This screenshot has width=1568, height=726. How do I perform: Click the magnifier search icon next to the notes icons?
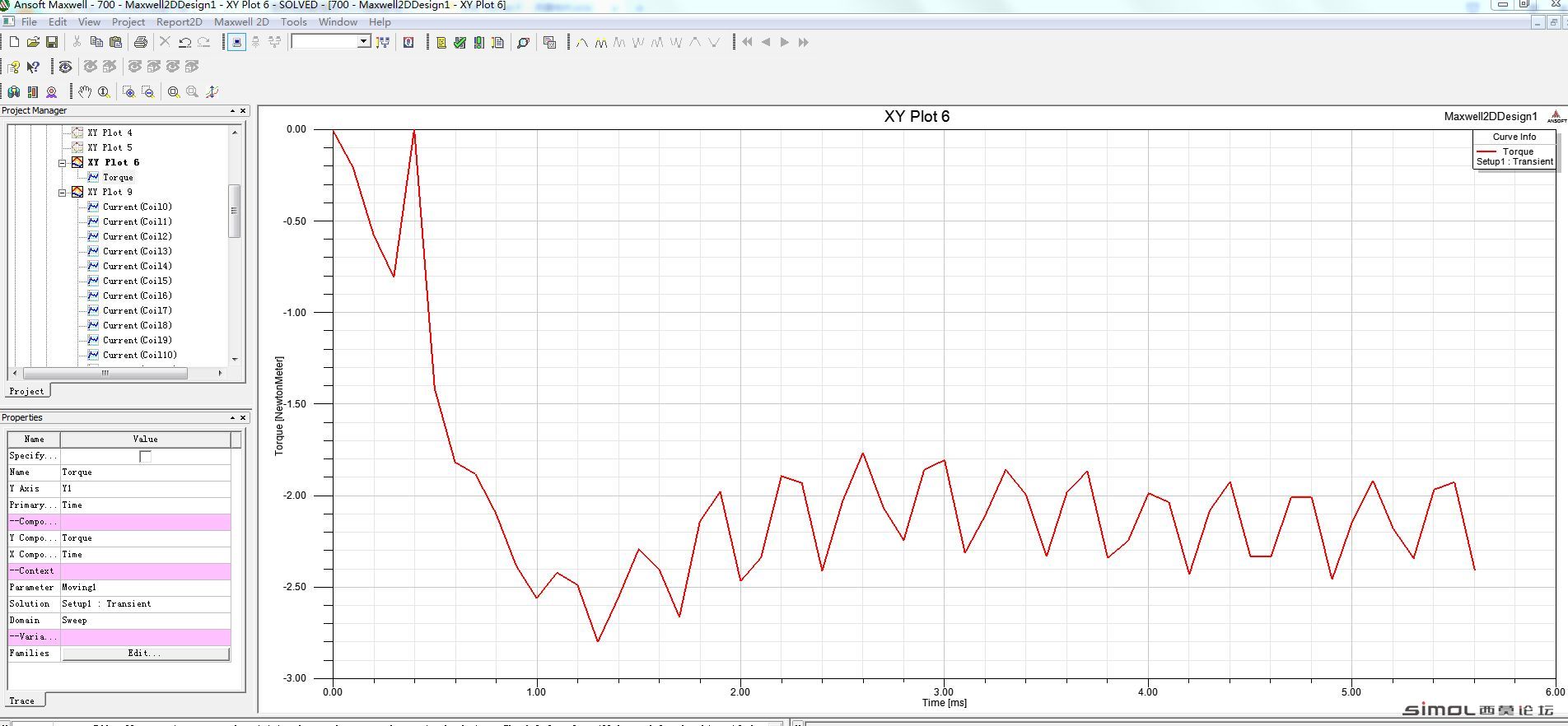point(523,42)
